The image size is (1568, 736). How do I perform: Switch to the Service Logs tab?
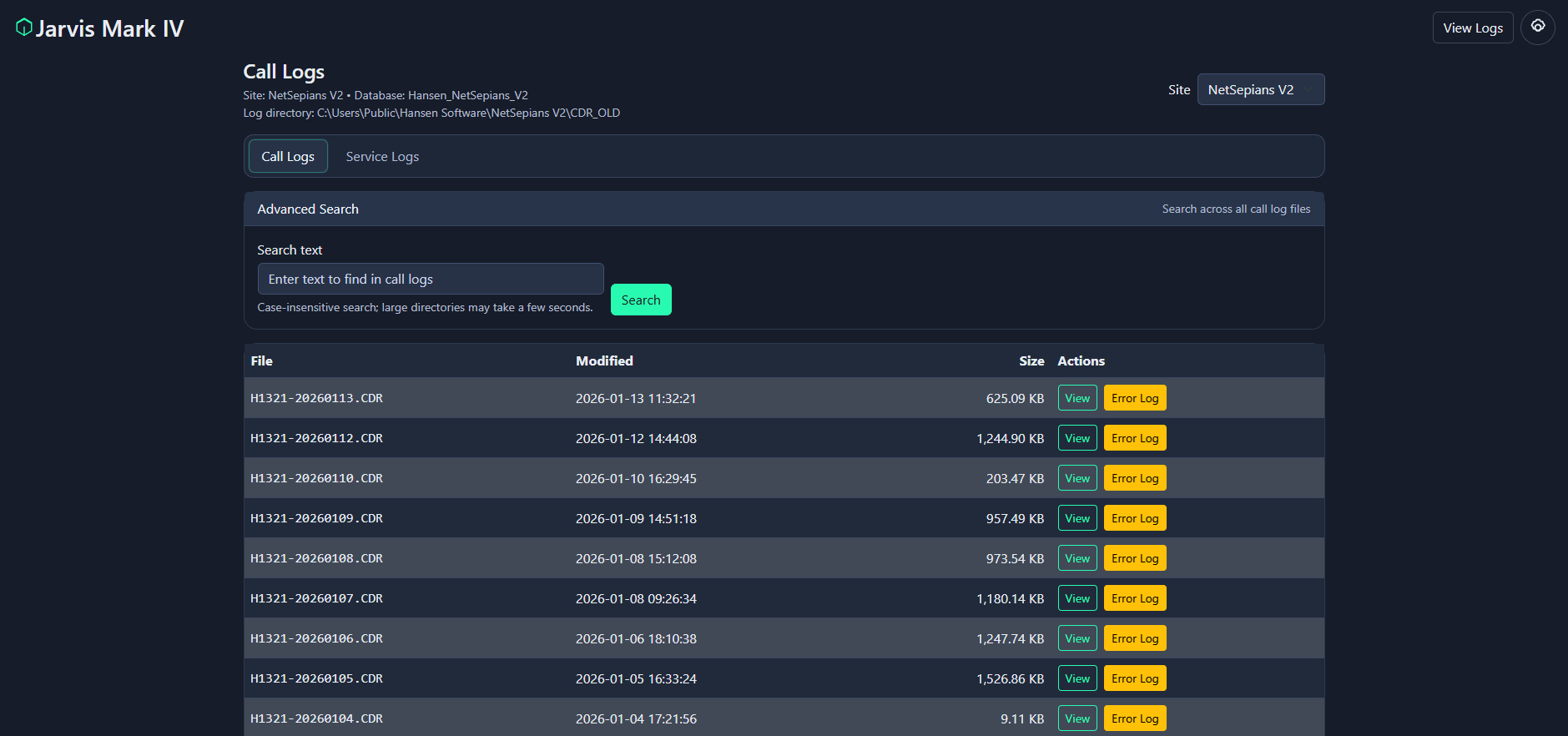click(x=382, y=157)
